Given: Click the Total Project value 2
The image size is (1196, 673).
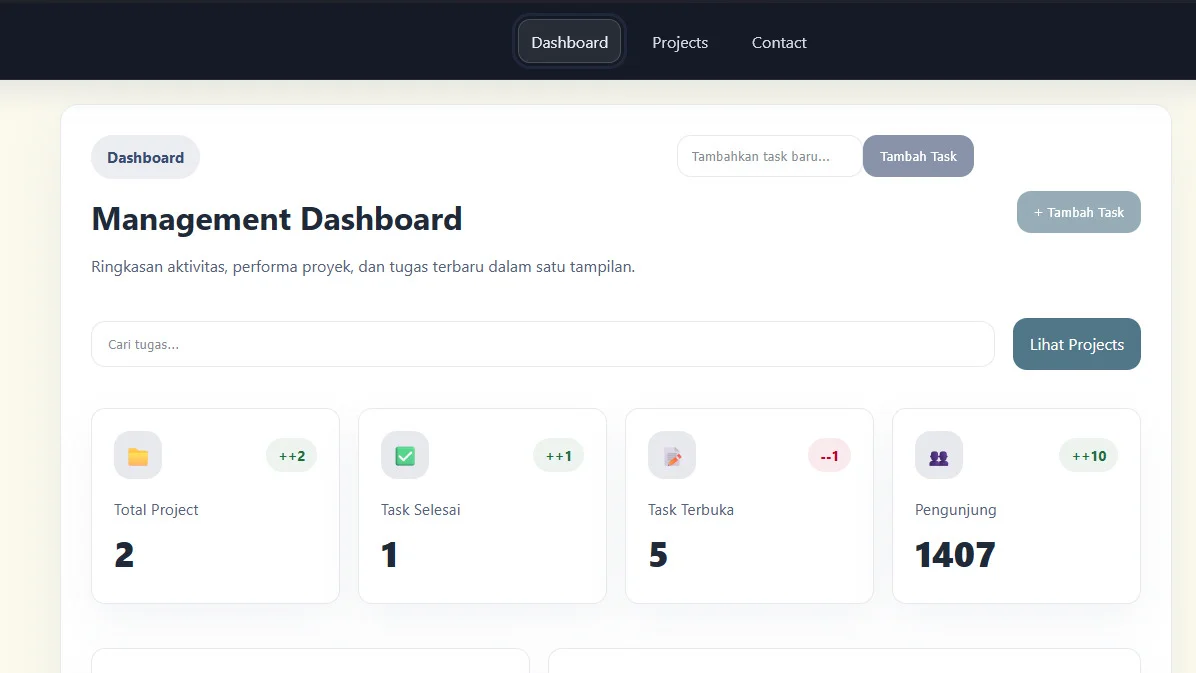Looking at the screenshot, I should (124, 555).
